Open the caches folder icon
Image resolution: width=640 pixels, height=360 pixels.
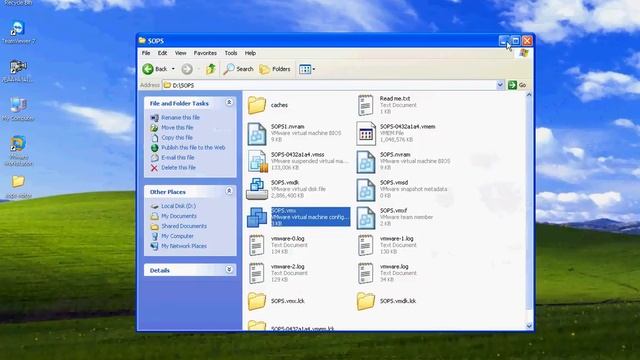[x=257, y=105]
